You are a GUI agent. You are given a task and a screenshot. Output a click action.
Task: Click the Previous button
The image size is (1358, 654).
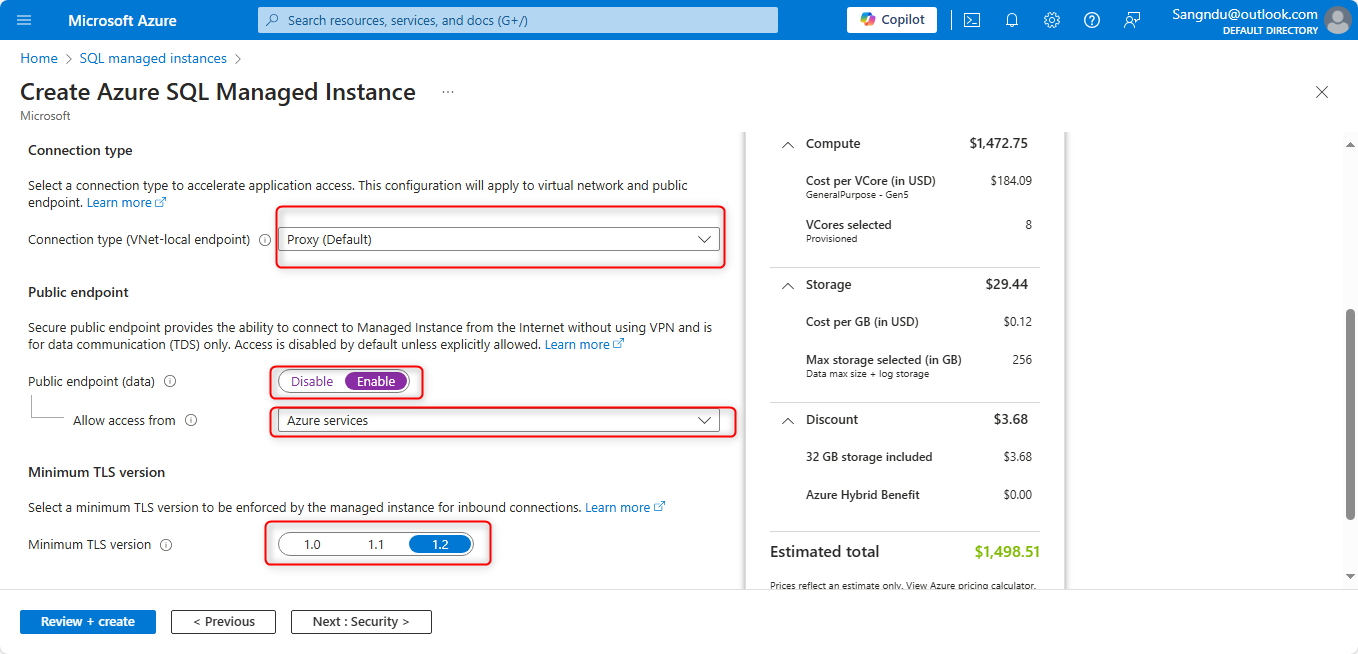pos(223,622)
